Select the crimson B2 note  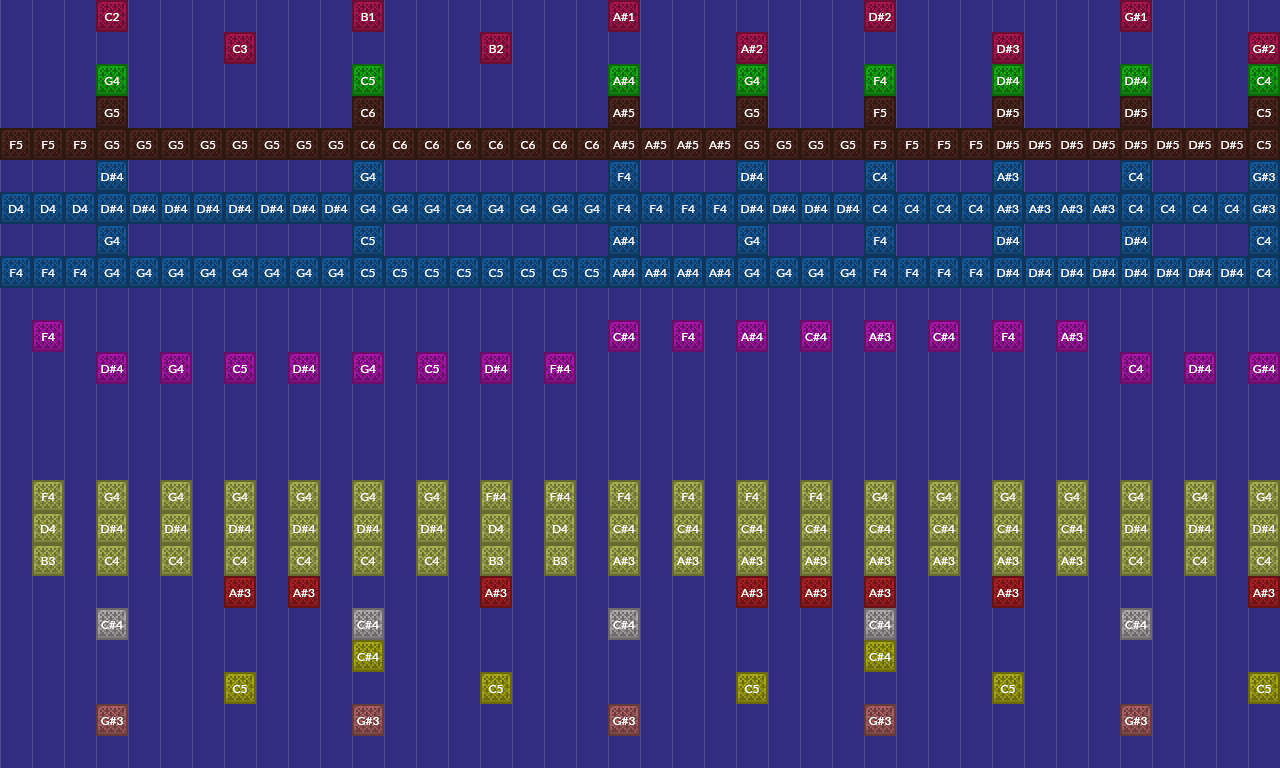tap(496, 49)
